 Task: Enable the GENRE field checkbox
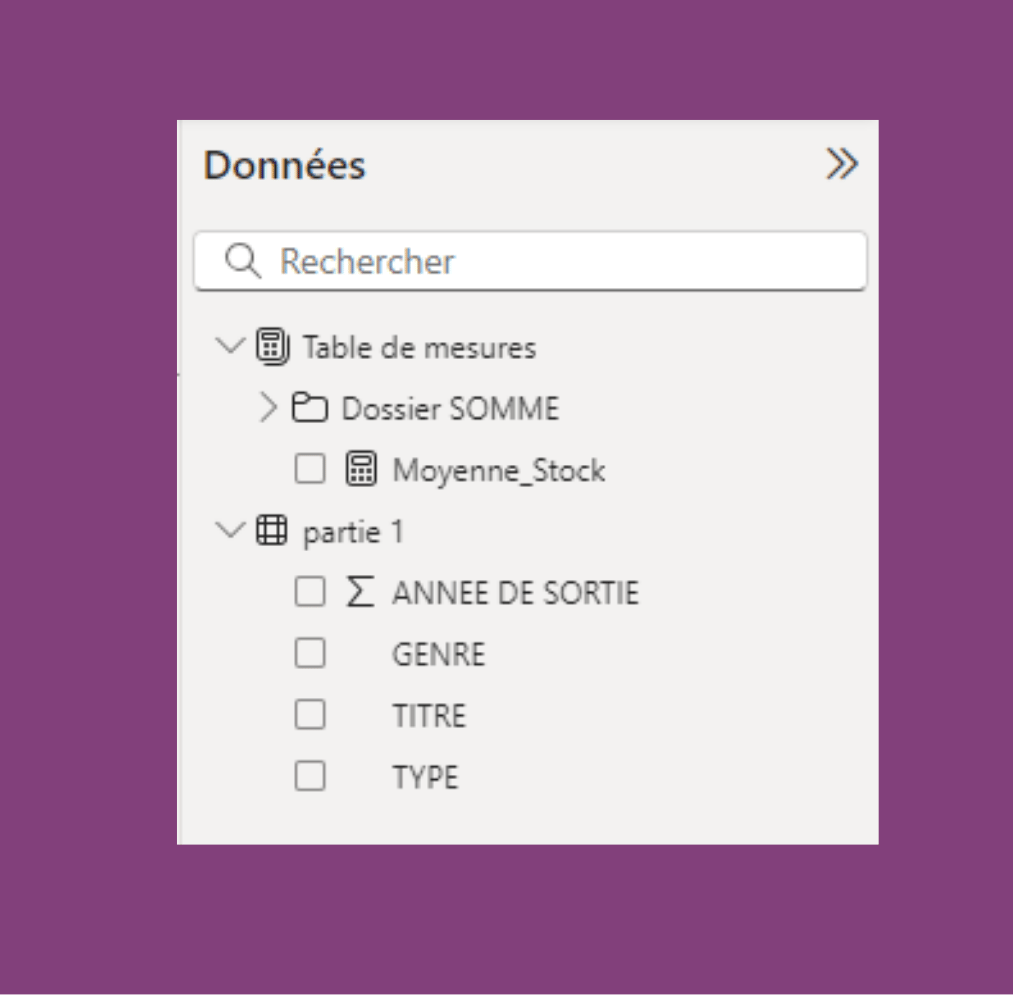click(310, 653)
